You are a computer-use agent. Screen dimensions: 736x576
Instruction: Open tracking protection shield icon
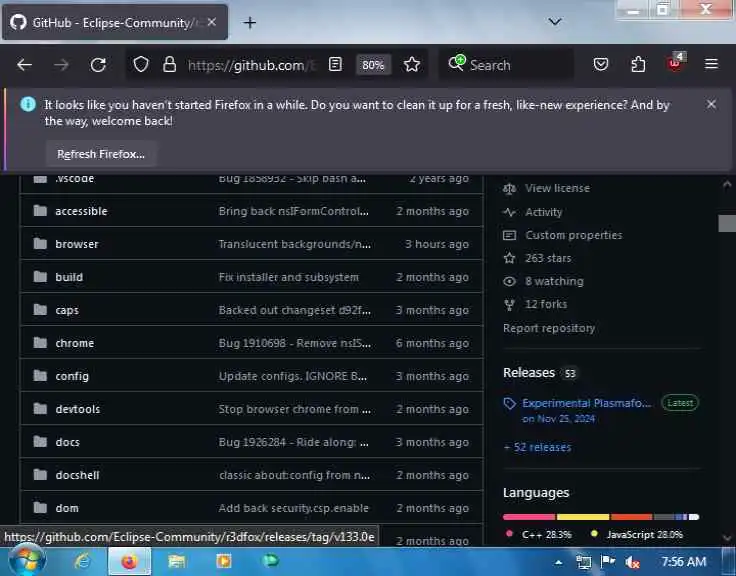click(141, 64)
